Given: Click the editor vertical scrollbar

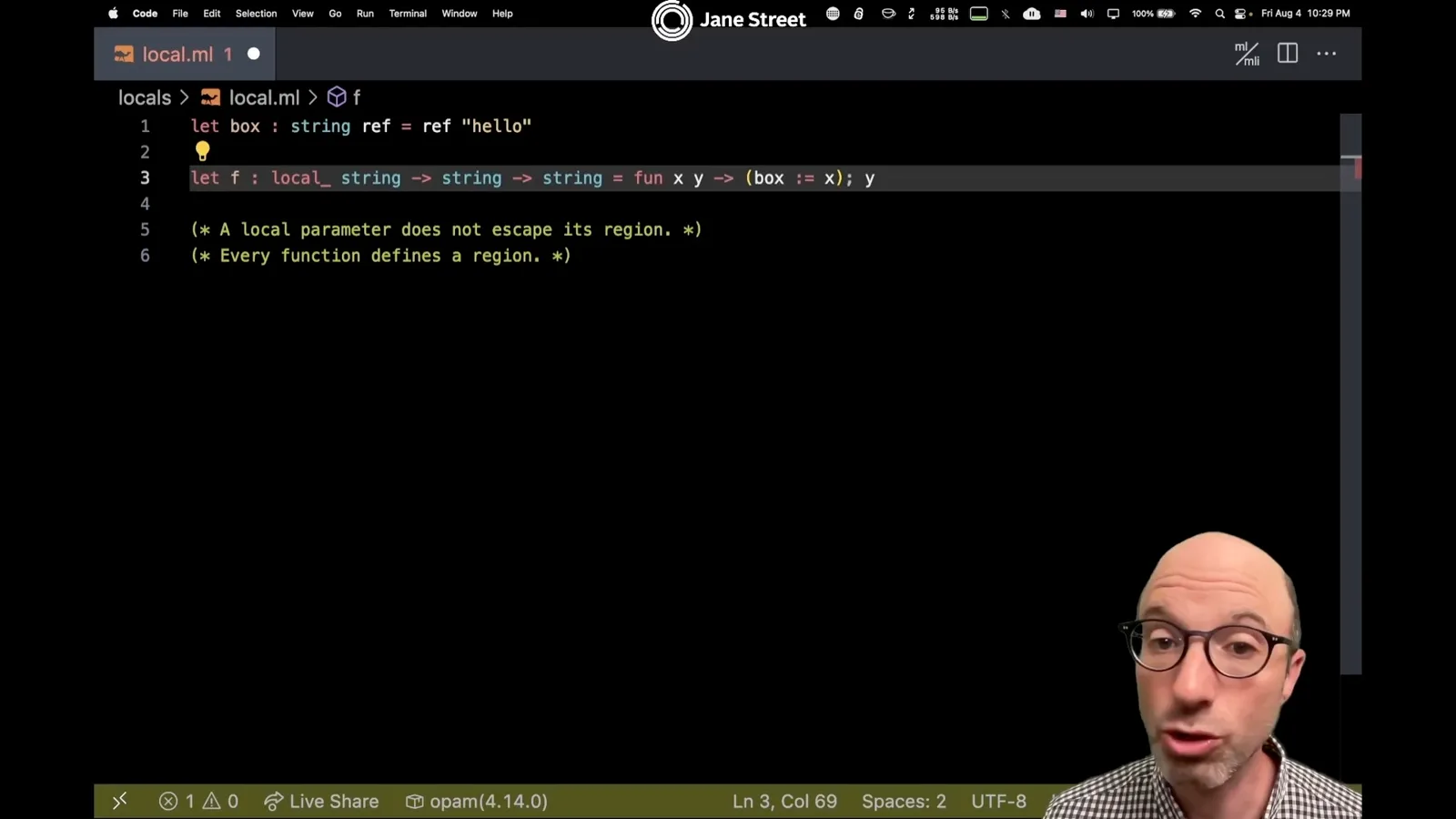Looking at the screenshot, I should tap(1350, 393).
